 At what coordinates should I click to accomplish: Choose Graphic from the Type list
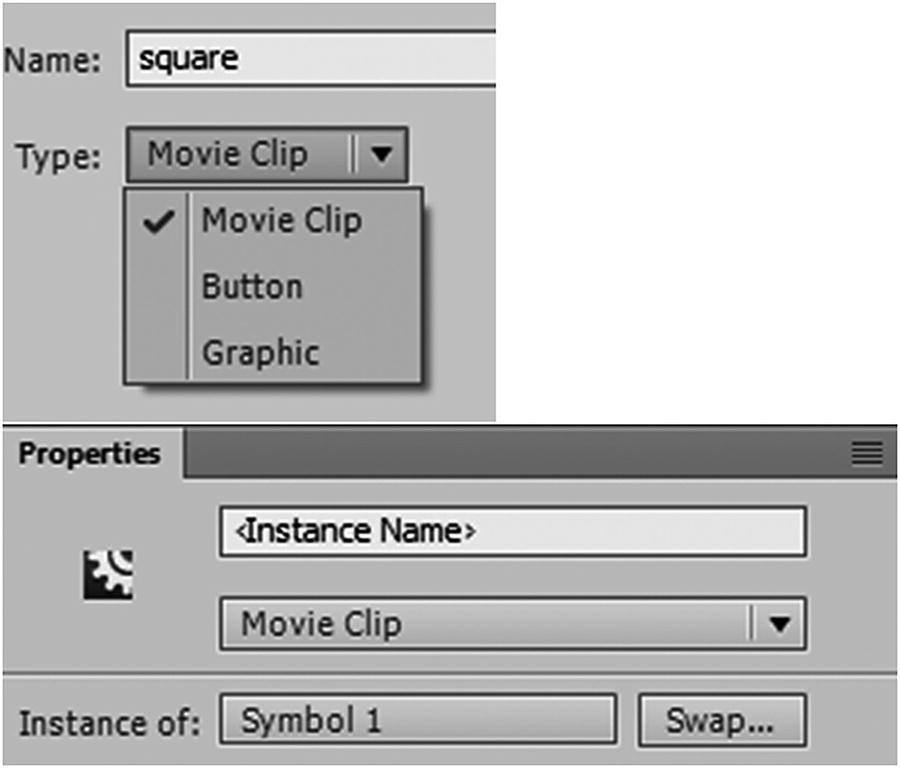coord(262,352)
